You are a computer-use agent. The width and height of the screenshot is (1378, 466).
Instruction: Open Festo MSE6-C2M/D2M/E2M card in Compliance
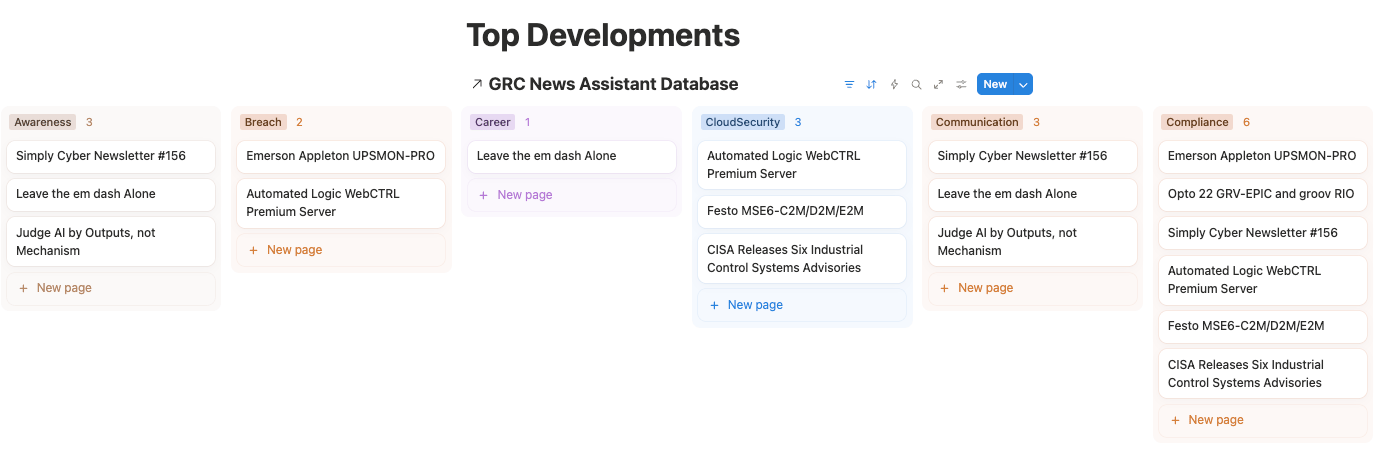[1263, 327]
